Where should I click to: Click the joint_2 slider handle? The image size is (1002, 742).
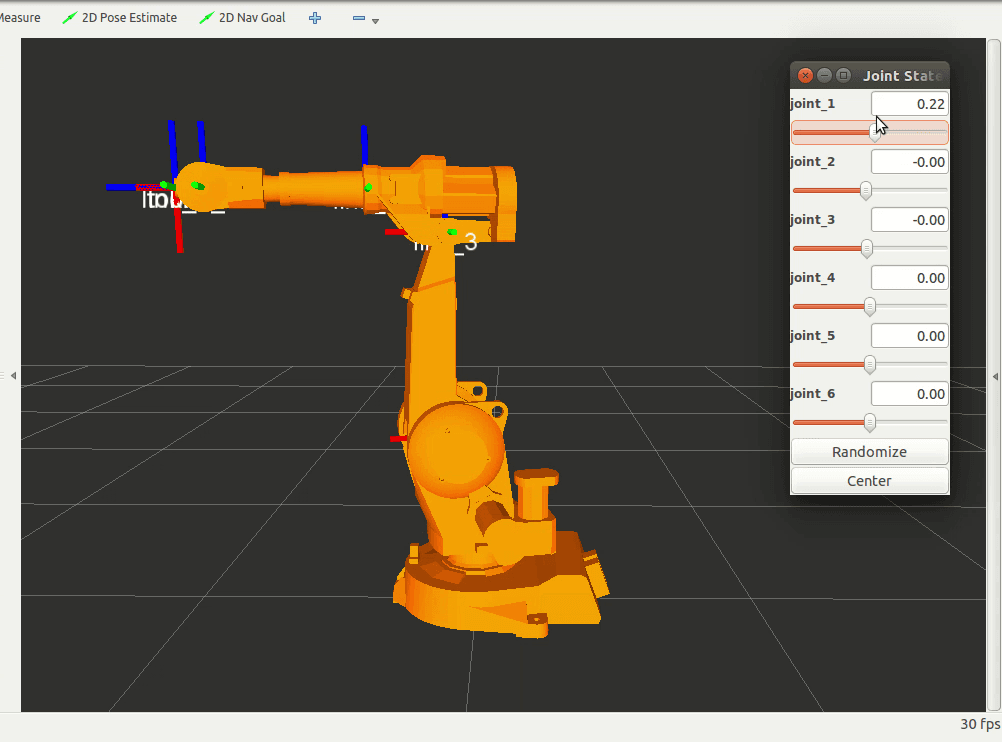[866, 190]
